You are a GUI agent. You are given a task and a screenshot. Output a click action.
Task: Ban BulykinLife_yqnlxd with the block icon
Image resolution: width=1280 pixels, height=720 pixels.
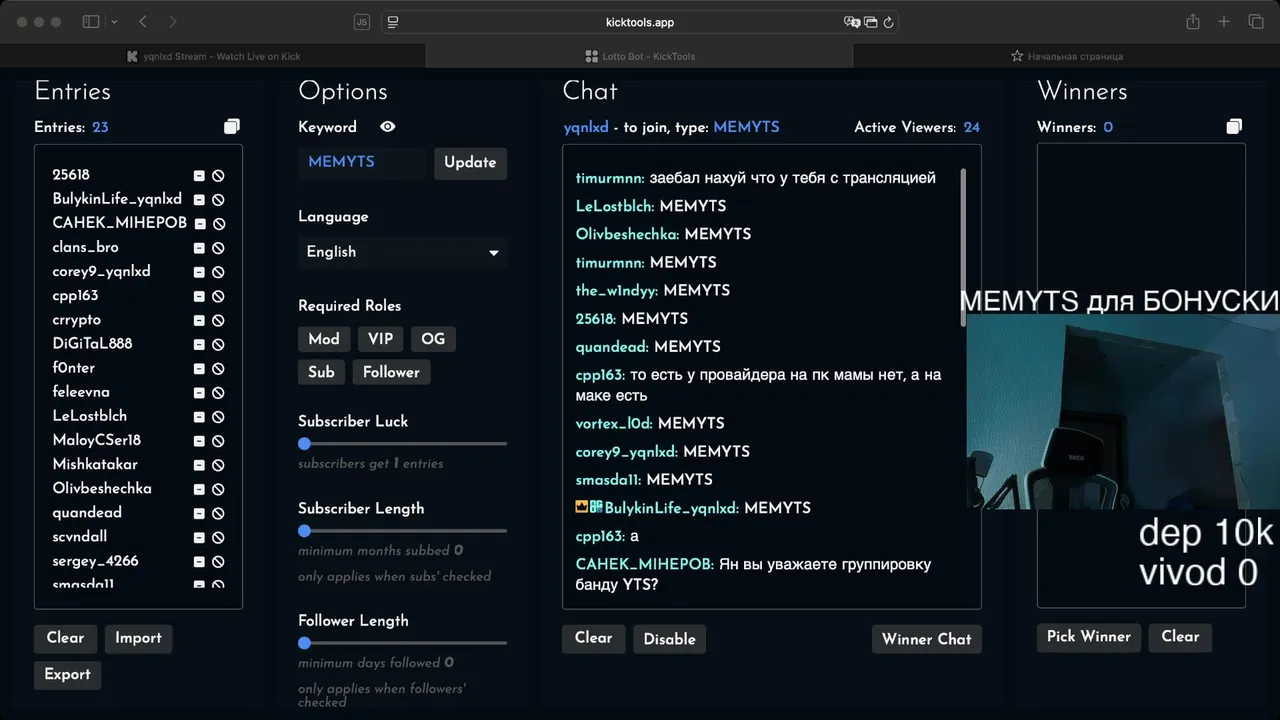218,200
